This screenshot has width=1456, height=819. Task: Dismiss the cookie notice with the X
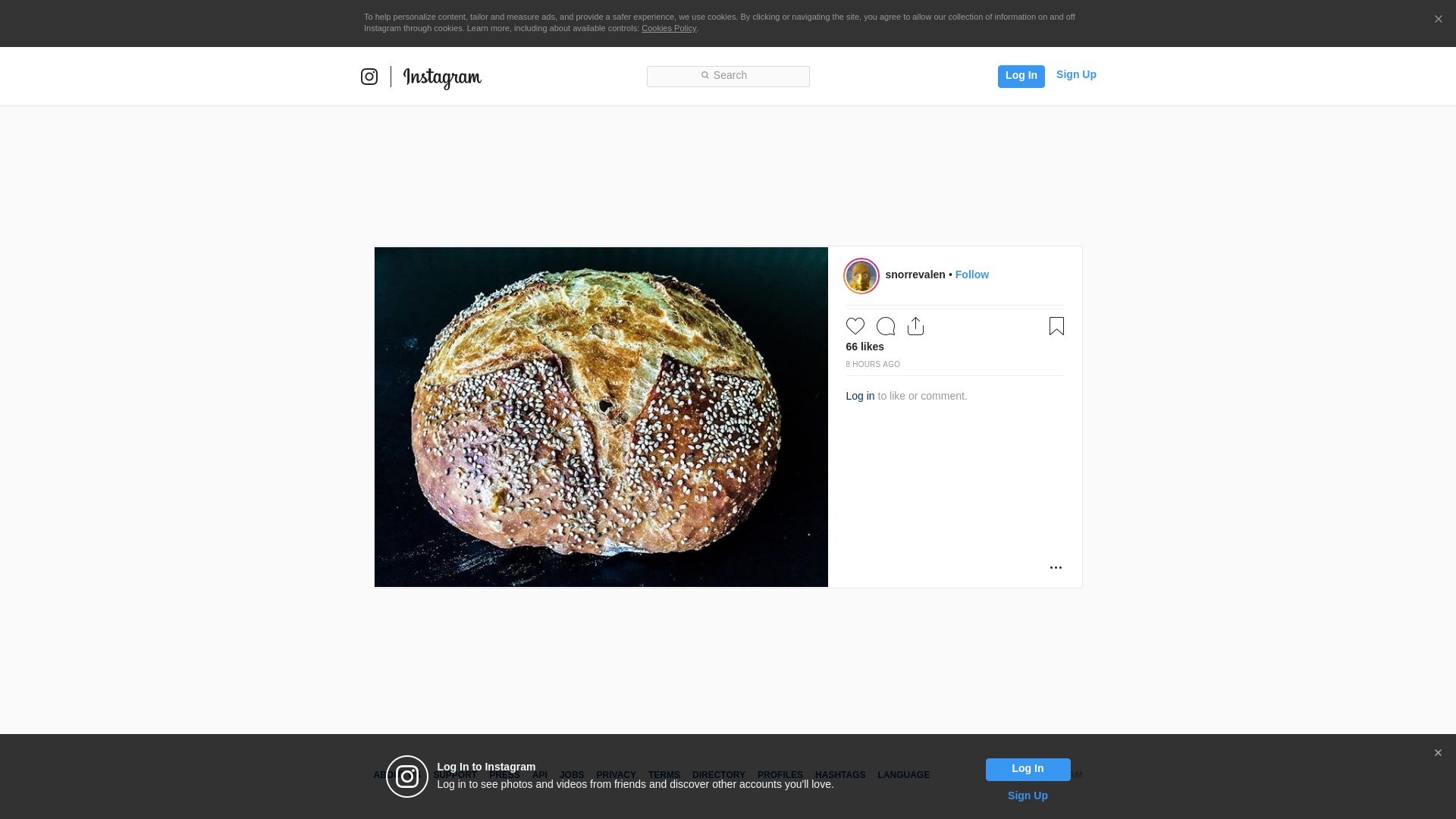[1438, 20]
